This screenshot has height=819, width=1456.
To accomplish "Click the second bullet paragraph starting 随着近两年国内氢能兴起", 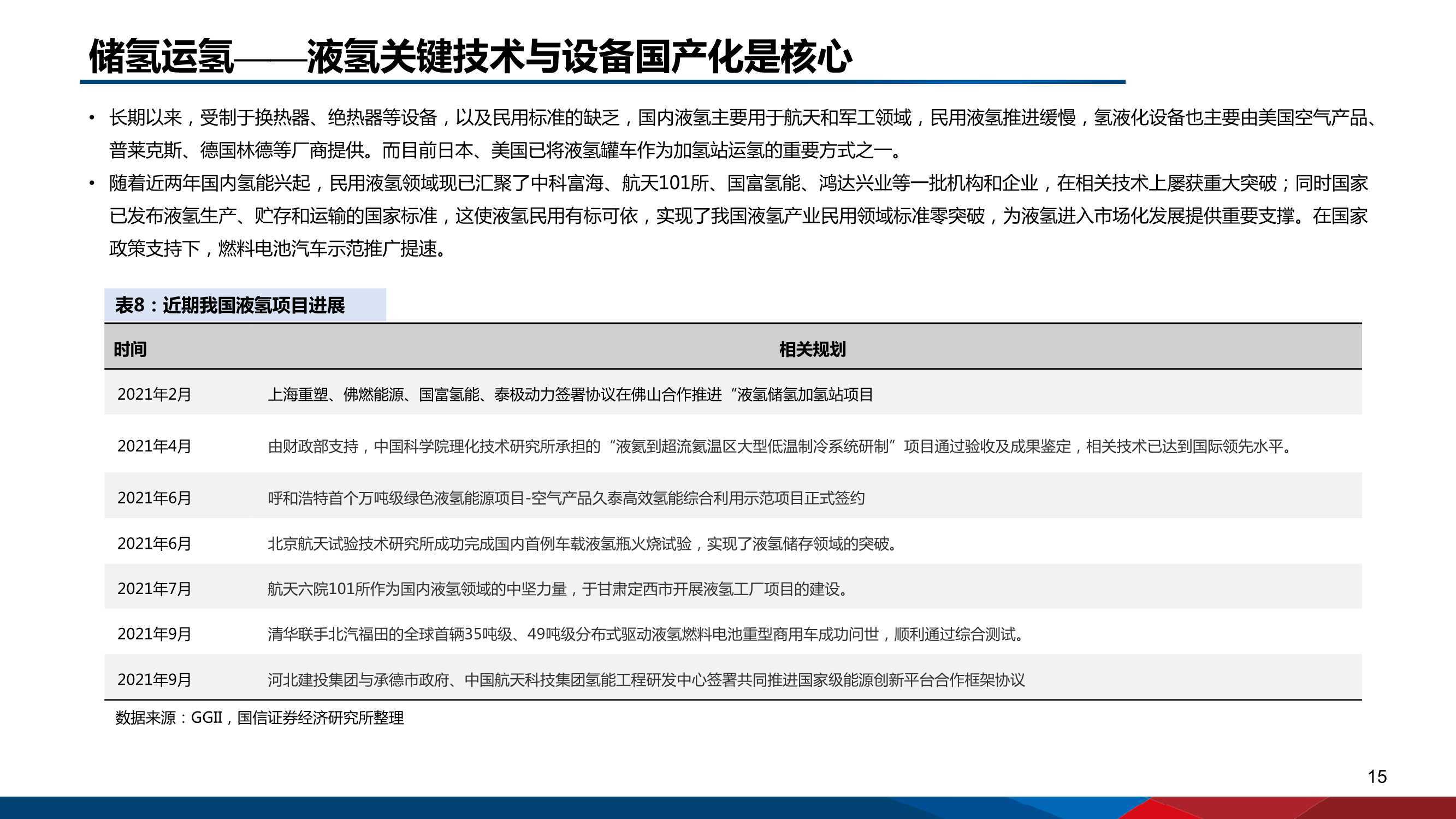I will [729, 215].
